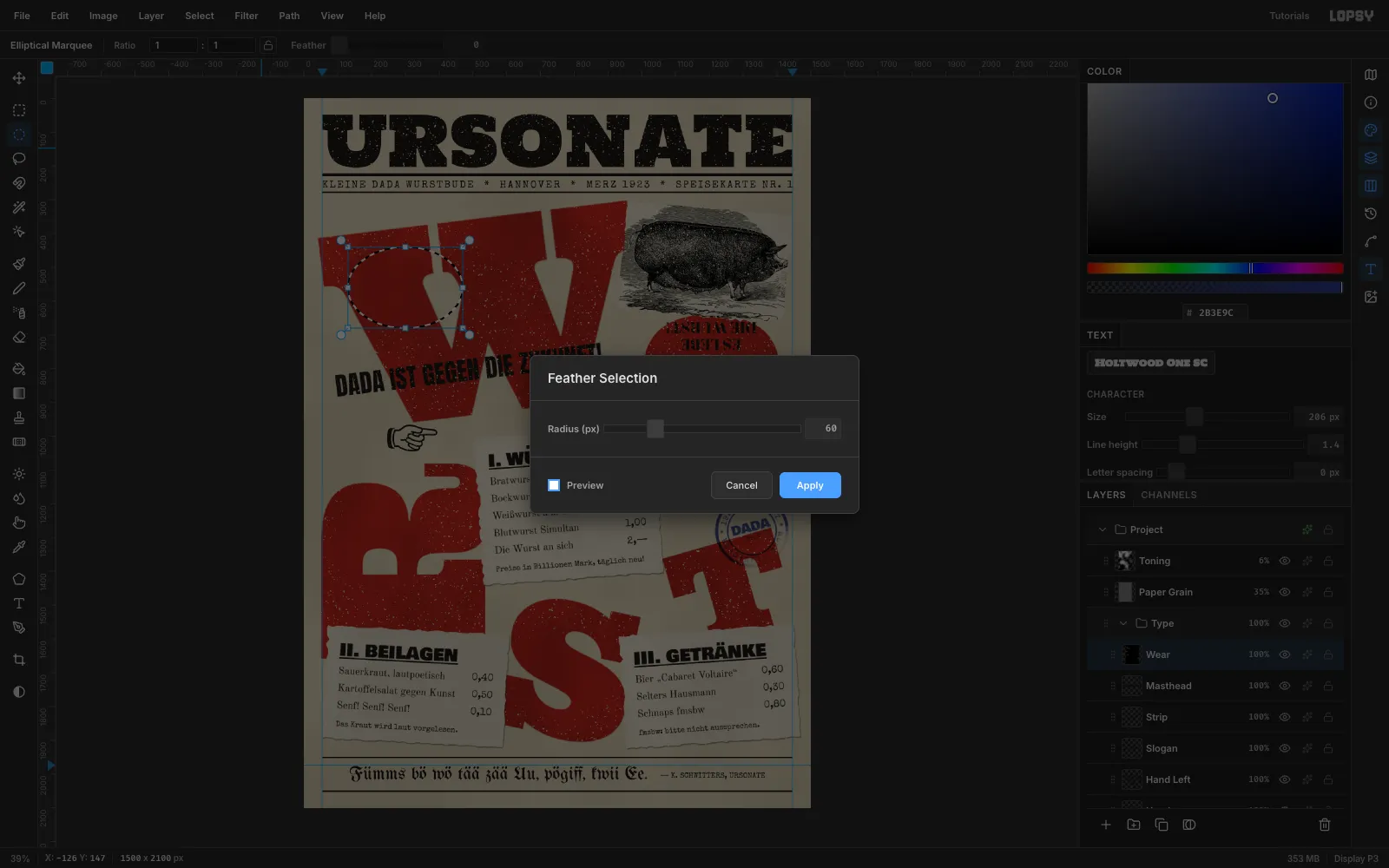Select the Eraser tool

[x=19, y=337]
